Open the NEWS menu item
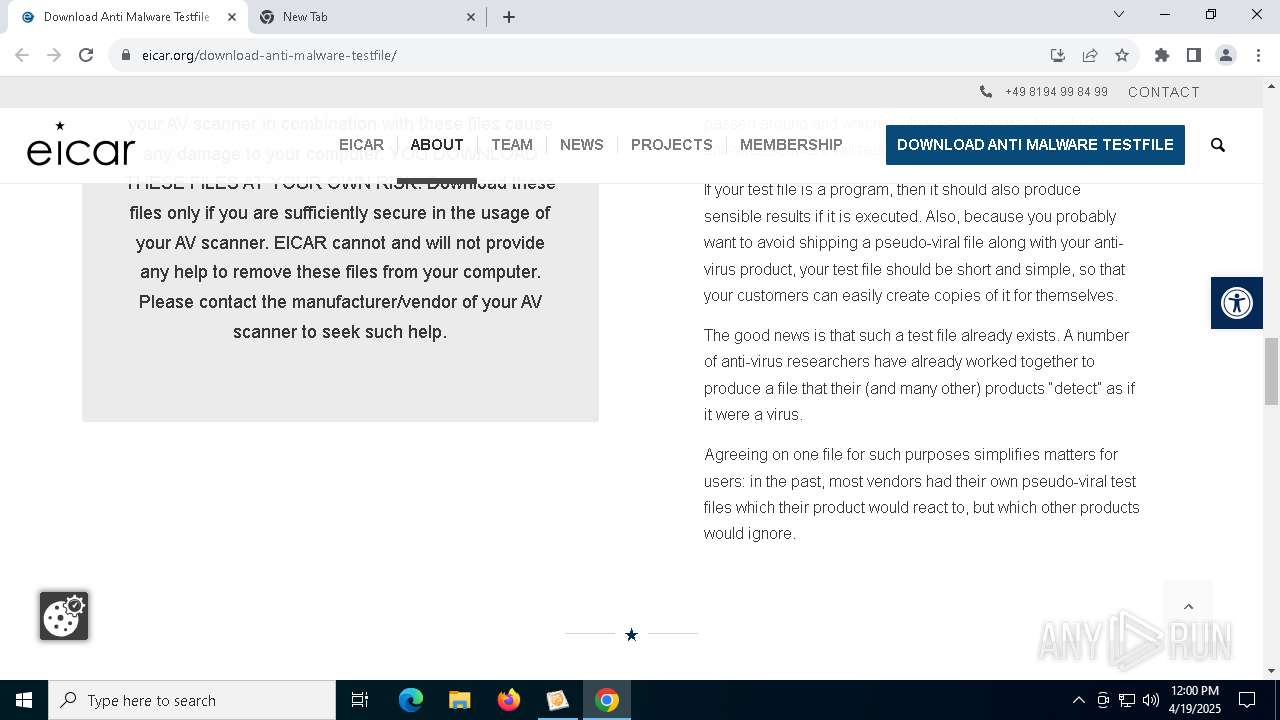The height and width of the screenshot is (720, 1280). [x=582, y=145]
